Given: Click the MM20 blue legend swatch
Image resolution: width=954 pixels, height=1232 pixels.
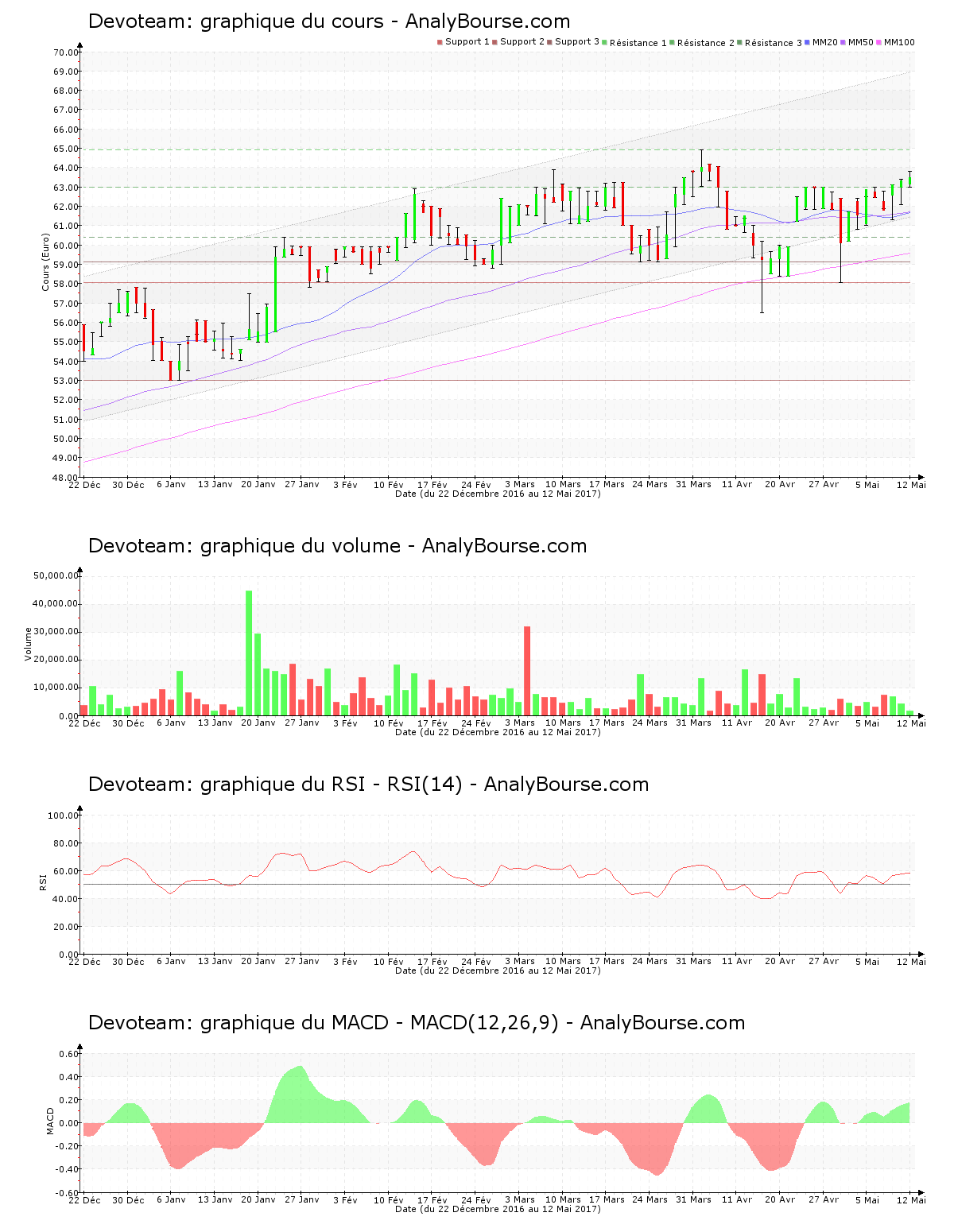Looking at the screenshot, I should [808, 42].
